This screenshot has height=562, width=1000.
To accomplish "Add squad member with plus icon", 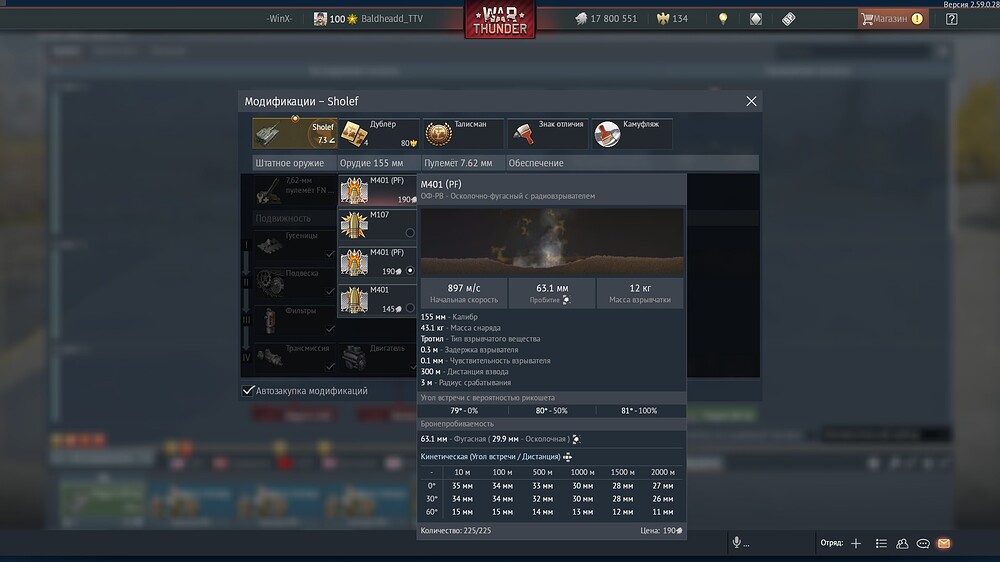I will 856,543.
